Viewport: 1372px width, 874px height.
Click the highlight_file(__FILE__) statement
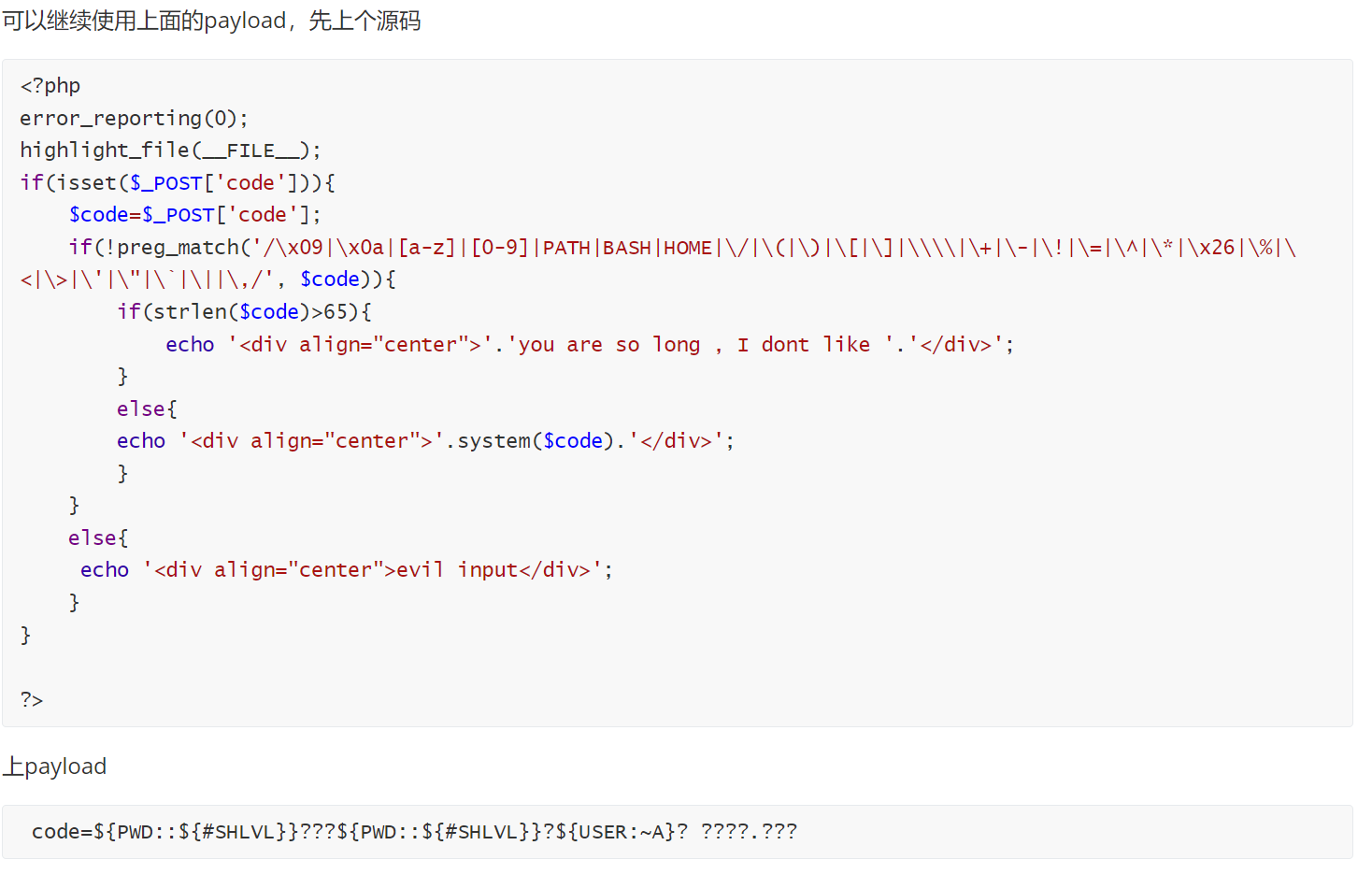pyautogui.click(x=170, y=150)
